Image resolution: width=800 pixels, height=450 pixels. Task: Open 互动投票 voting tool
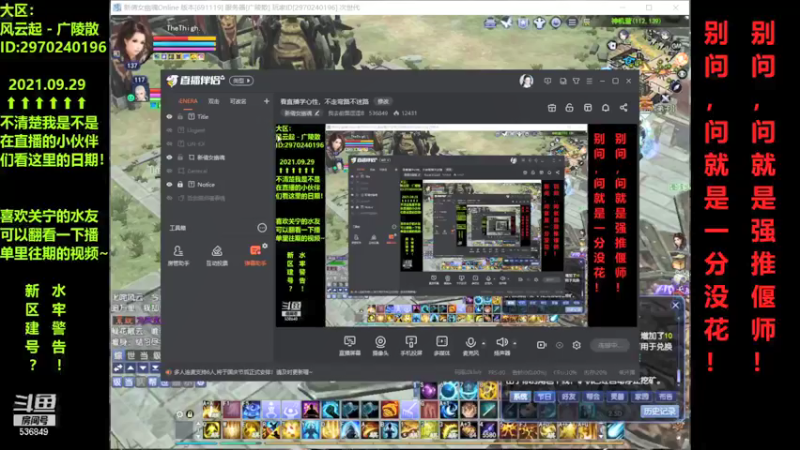pyautogui.click(x=217, y=255)
